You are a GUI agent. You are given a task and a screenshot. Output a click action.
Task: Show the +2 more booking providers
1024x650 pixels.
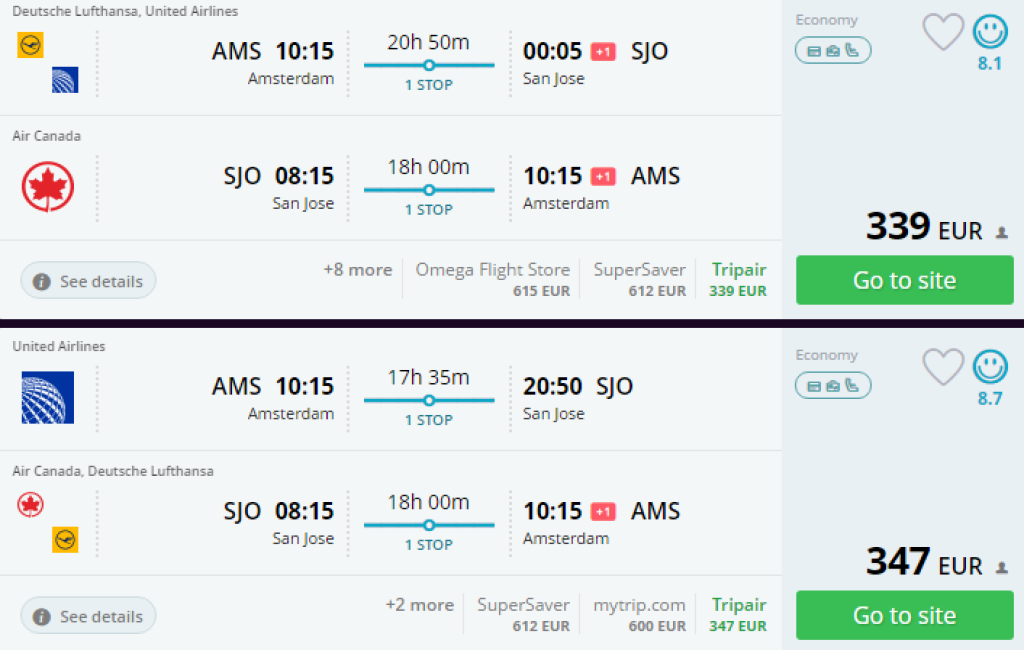(419, 605)
